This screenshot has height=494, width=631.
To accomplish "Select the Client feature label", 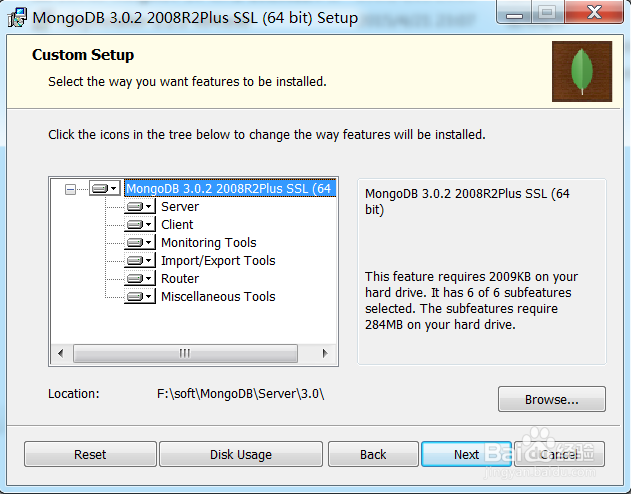I will click(x=177, y=224).
